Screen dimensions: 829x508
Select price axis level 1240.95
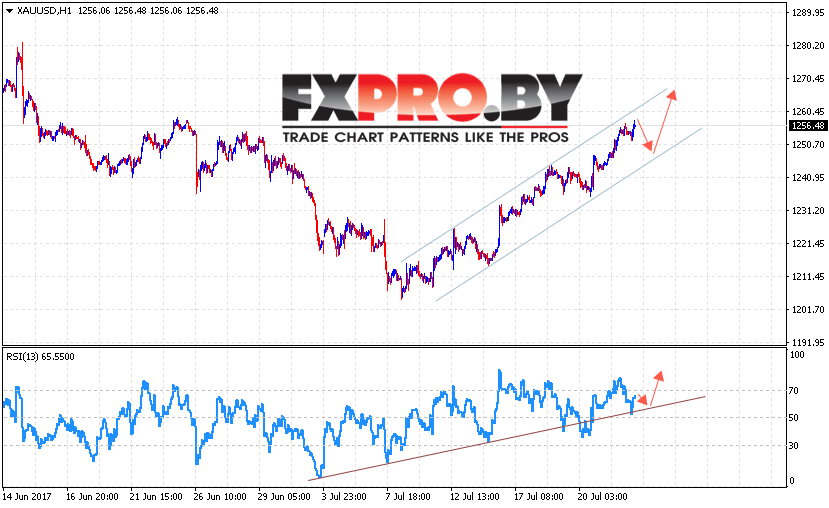click(x=808, y=178)
